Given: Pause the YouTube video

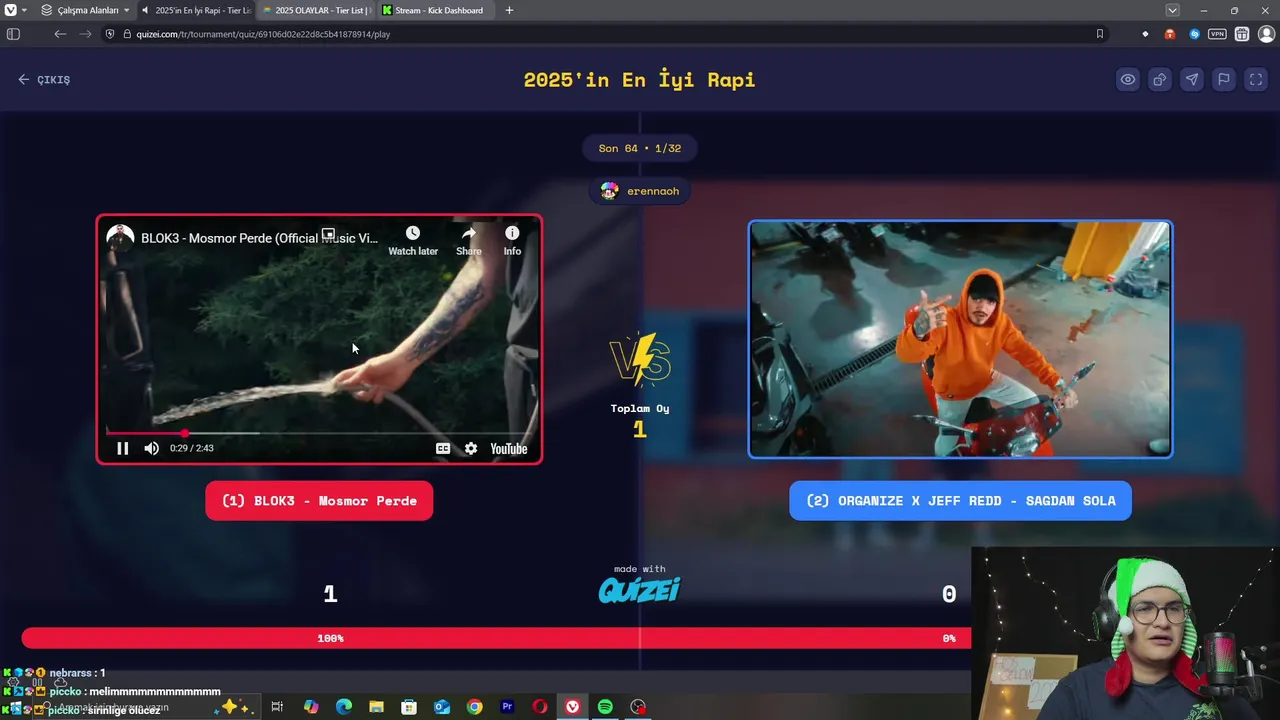Looking at the screenshot, I should tap(122, 449).
